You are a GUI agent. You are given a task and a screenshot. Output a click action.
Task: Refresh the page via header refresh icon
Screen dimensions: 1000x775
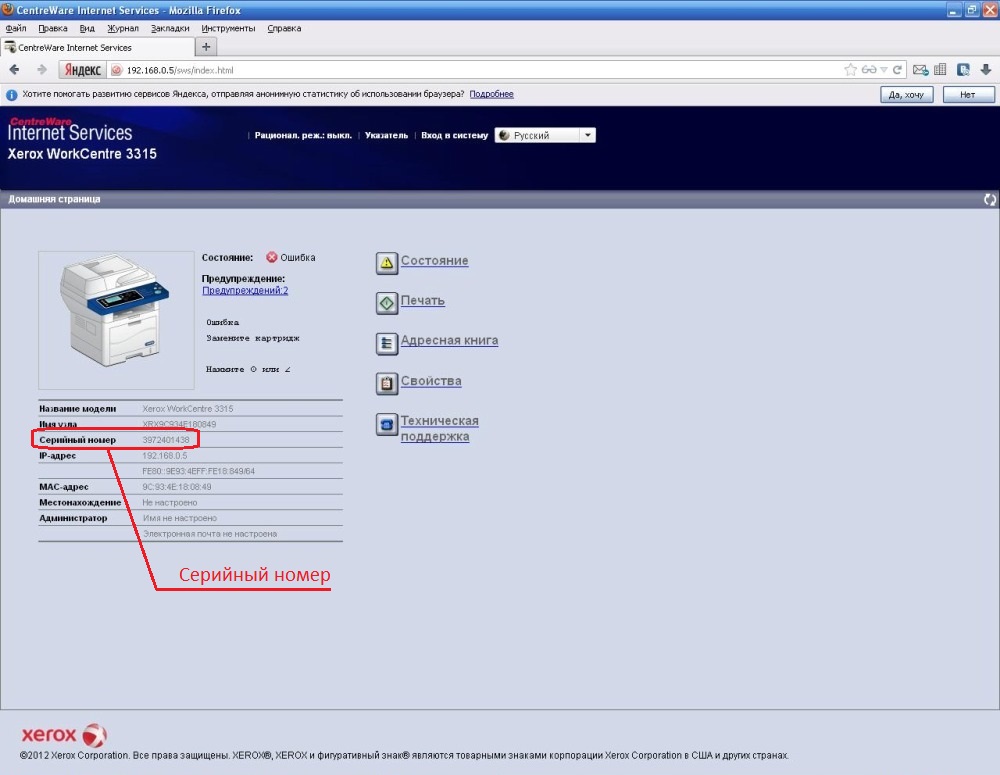[x=989, y=199]
